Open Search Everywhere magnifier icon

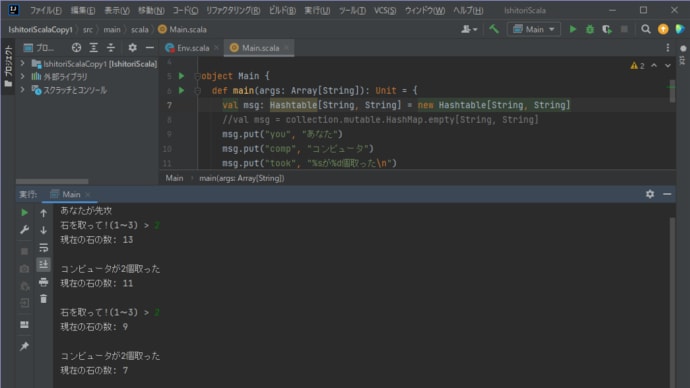[x=646, y=29]
